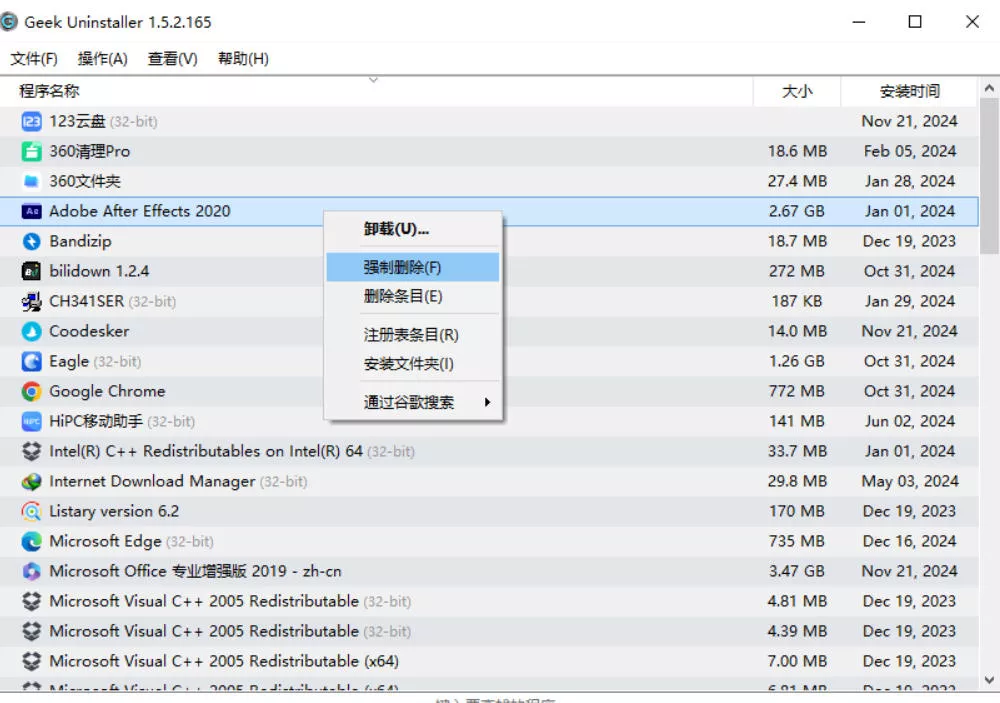Choose 卸载(U)... in the context menu
The image size is (1000, 703).
[x=413, y=229]
